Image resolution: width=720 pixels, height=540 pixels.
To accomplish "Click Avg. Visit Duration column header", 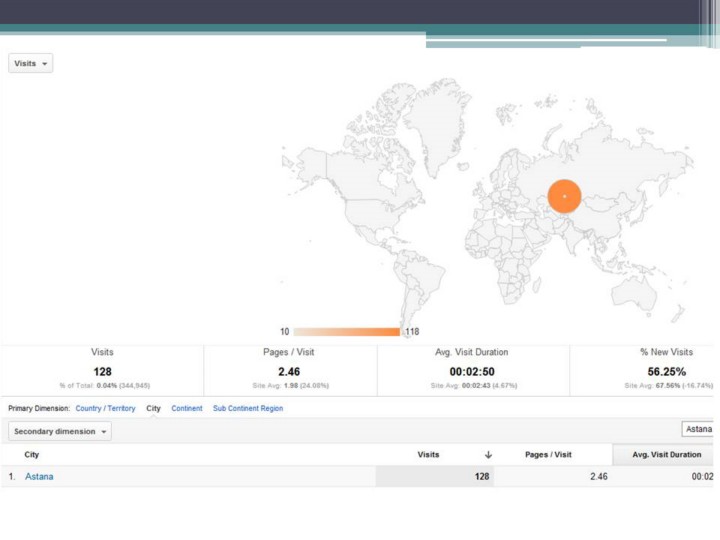I will 666,455.
